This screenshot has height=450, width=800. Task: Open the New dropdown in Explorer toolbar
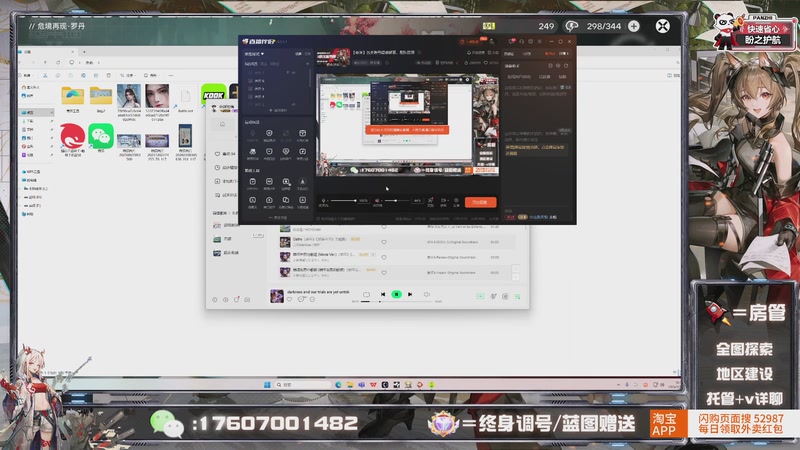tap(27, 76)
